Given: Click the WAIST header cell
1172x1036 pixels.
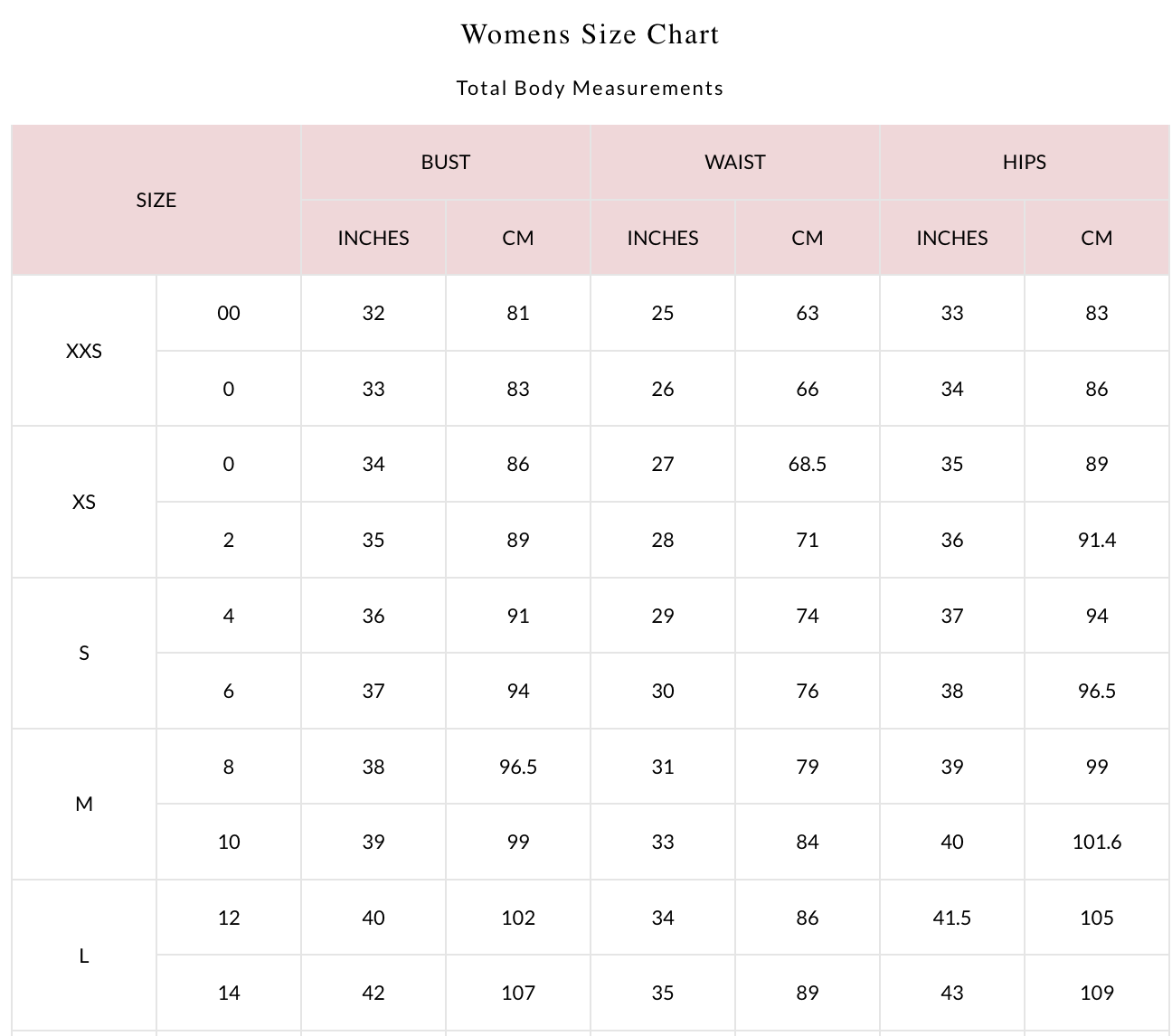Looking at the screenshot, I should point(735,162).
